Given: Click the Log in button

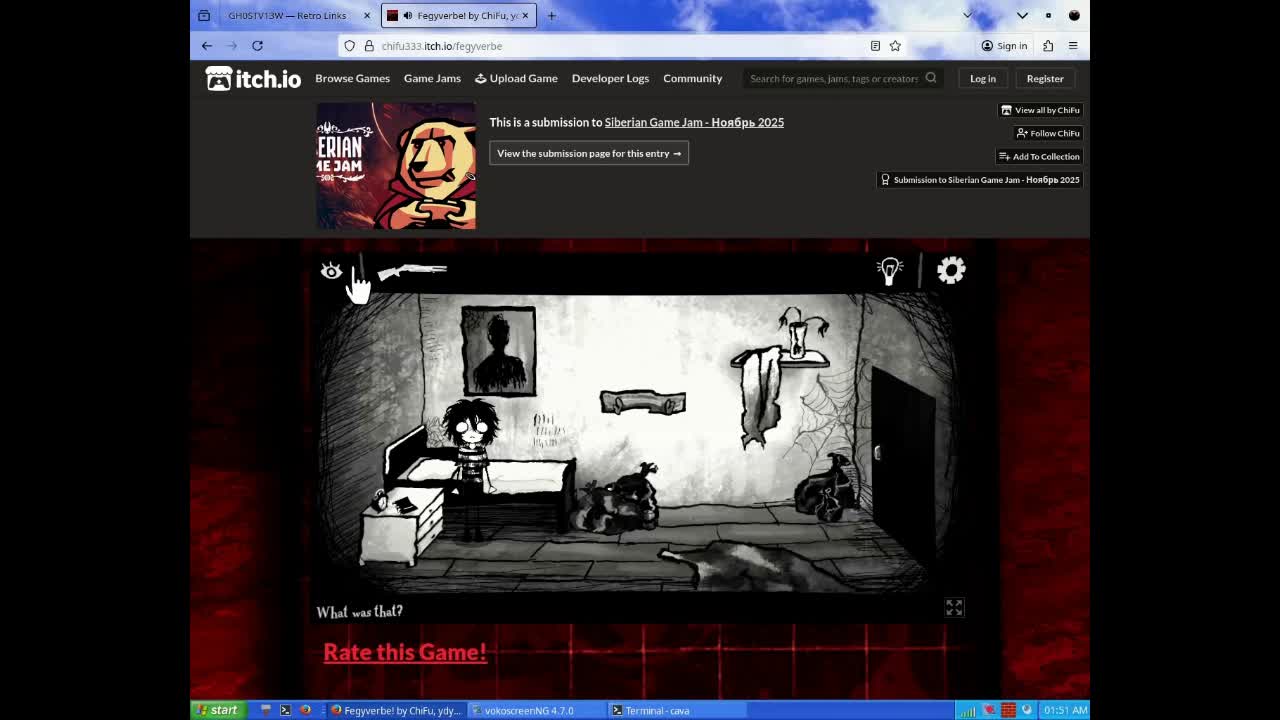Looking at the screenshot, I should tap(983, 78).
